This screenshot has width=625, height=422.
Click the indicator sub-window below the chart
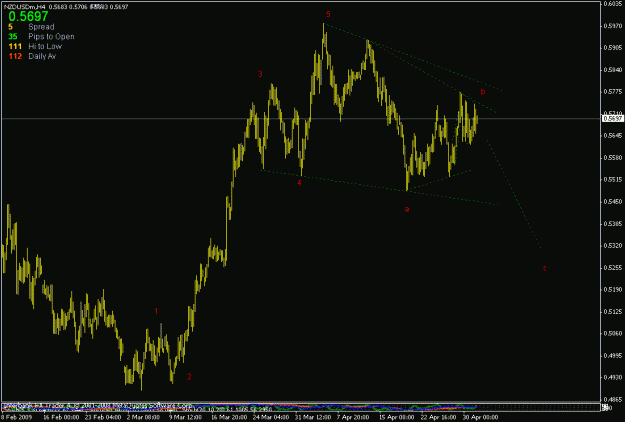301,407
